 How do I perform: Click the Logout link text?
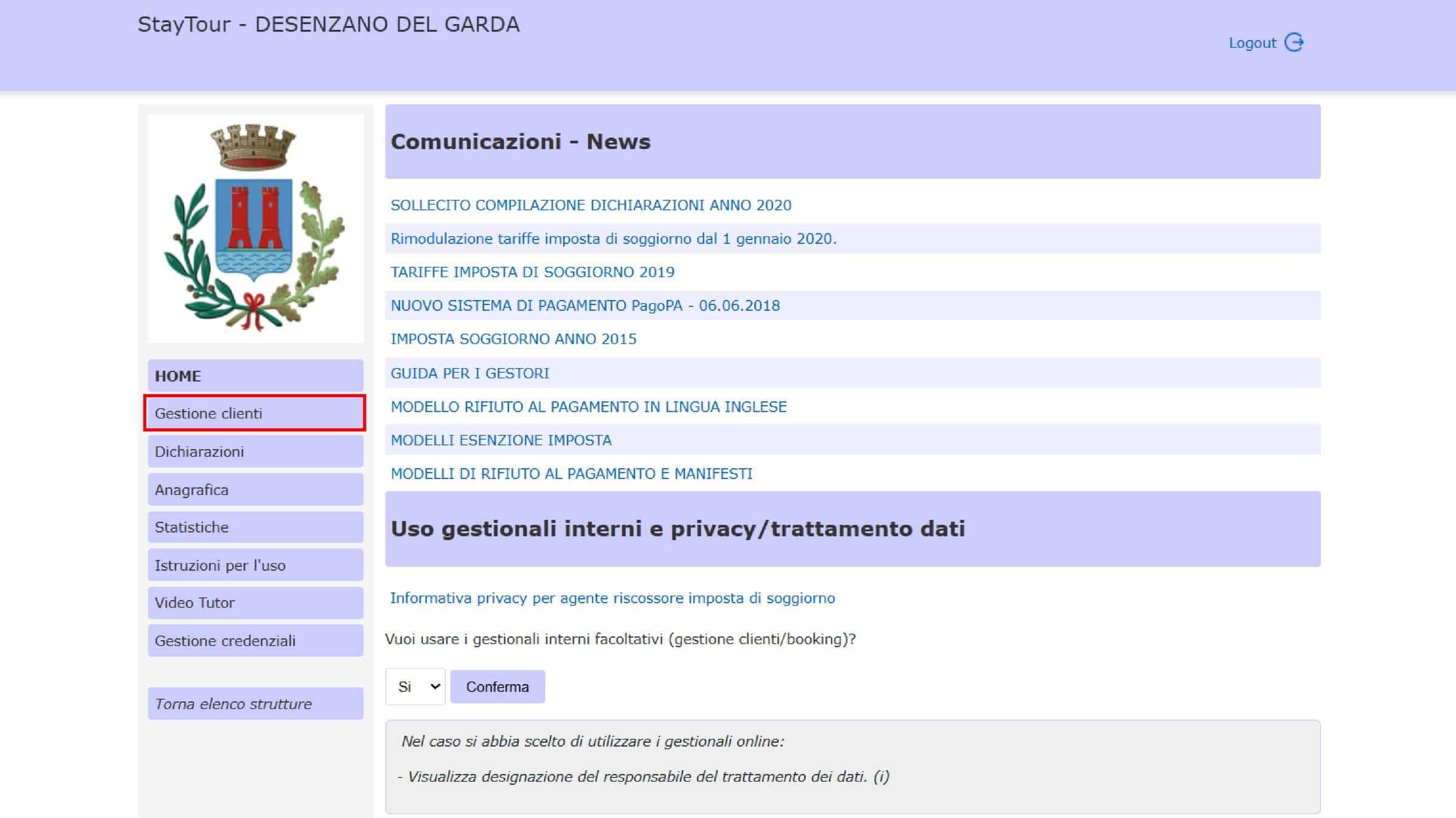(1252, 43)
